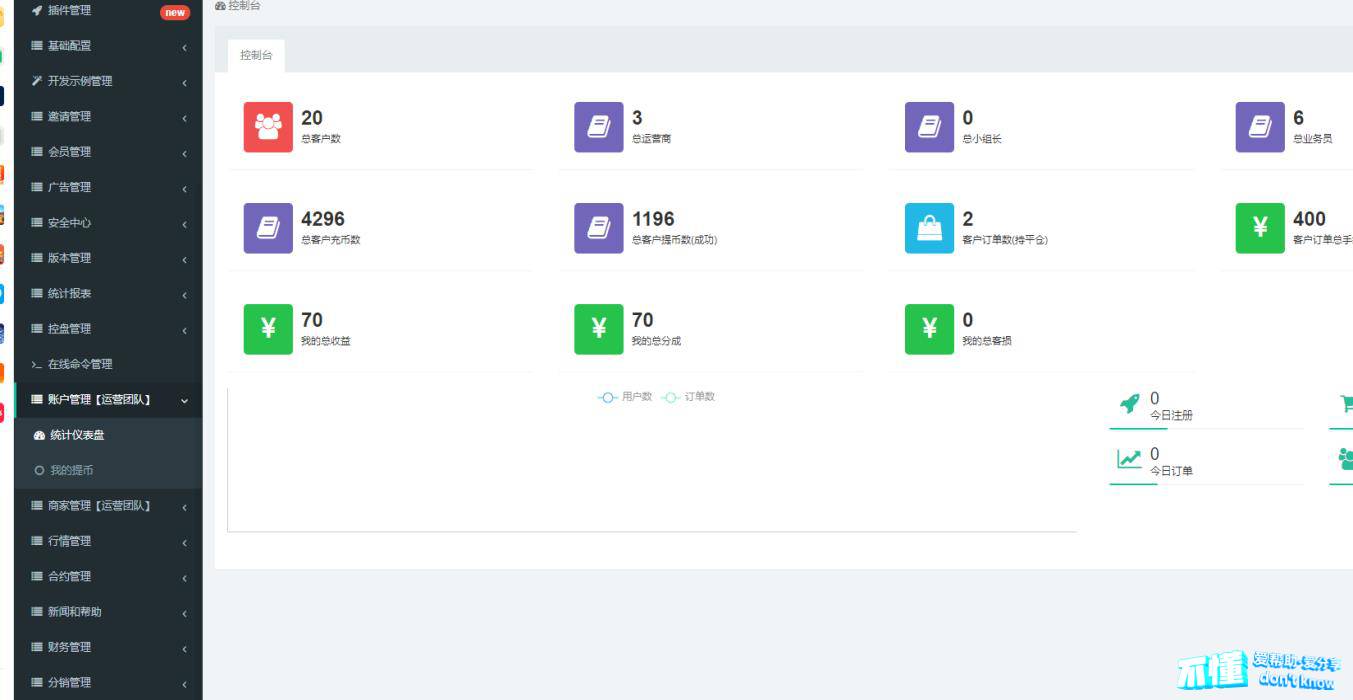The height and width of the screenshot is (700, 1353).
Task: Click the 我的总分成 label text
Action: pyautogui.click(x=656, y=341)
